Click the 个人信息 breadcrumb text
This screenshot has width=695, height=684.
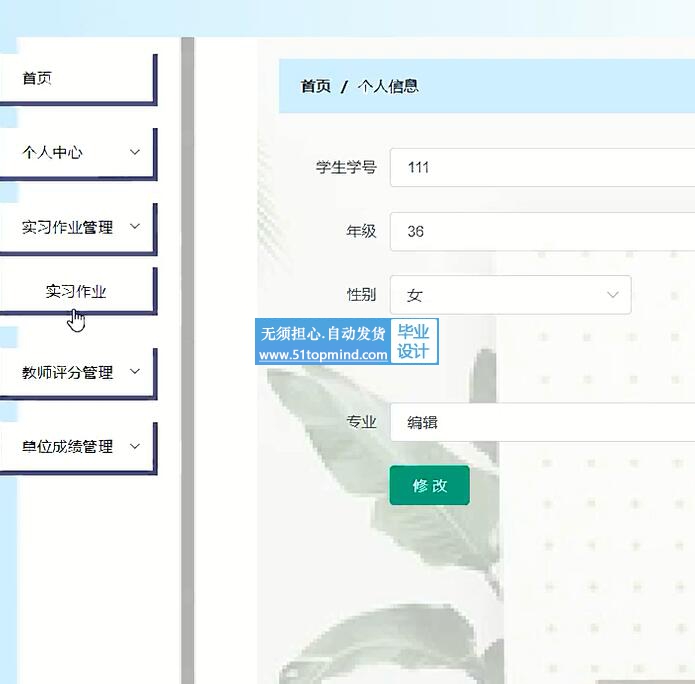point(388,86)
